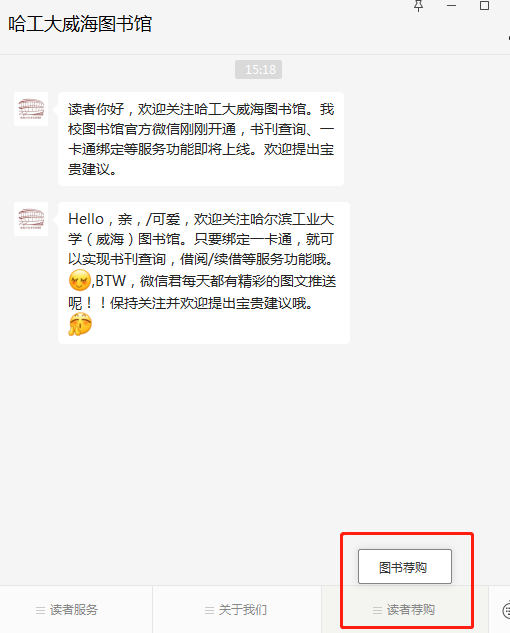510x633 pixels.
Task: Minimize the chat window
Action: tap(451, 6)
